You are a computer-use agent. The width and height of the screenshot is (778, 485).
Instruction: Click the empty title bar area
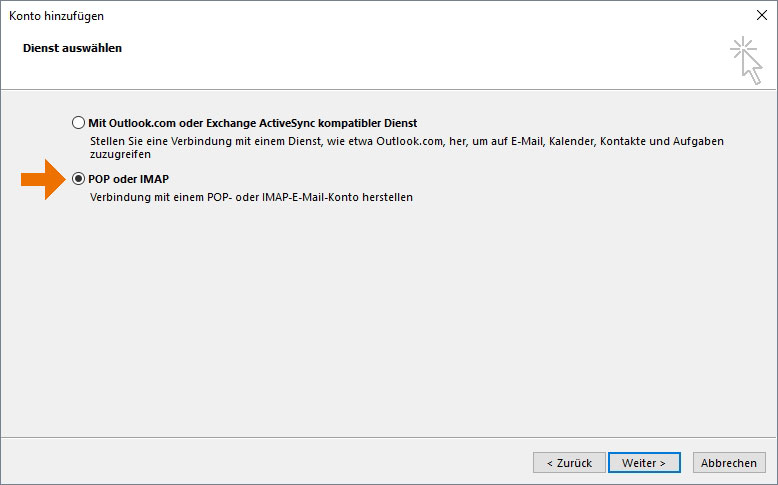click(x=422, y=16)
